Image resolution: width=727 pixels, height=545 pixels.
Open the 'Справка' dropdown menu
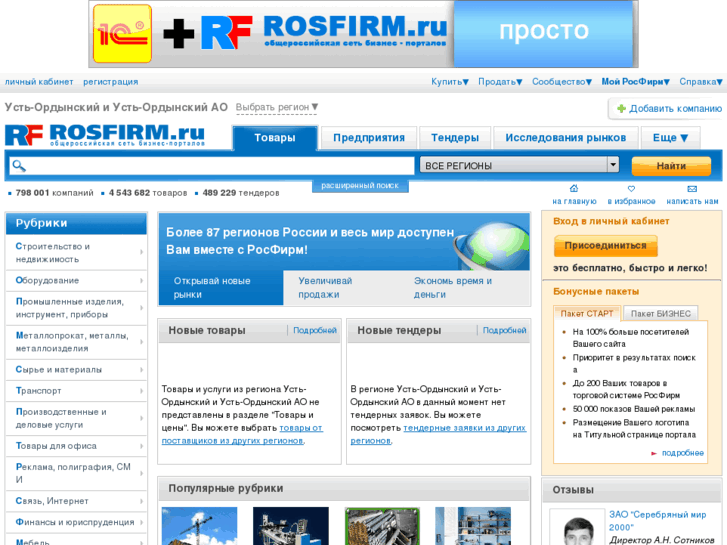[x=701, y=82]
